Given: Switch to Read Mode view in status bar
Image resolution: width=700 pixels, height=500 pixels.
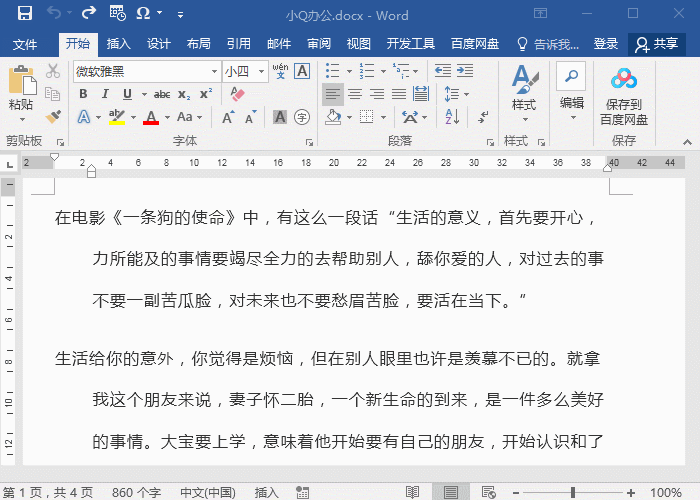Looking at the screenshot, I should tap(412, 492).
